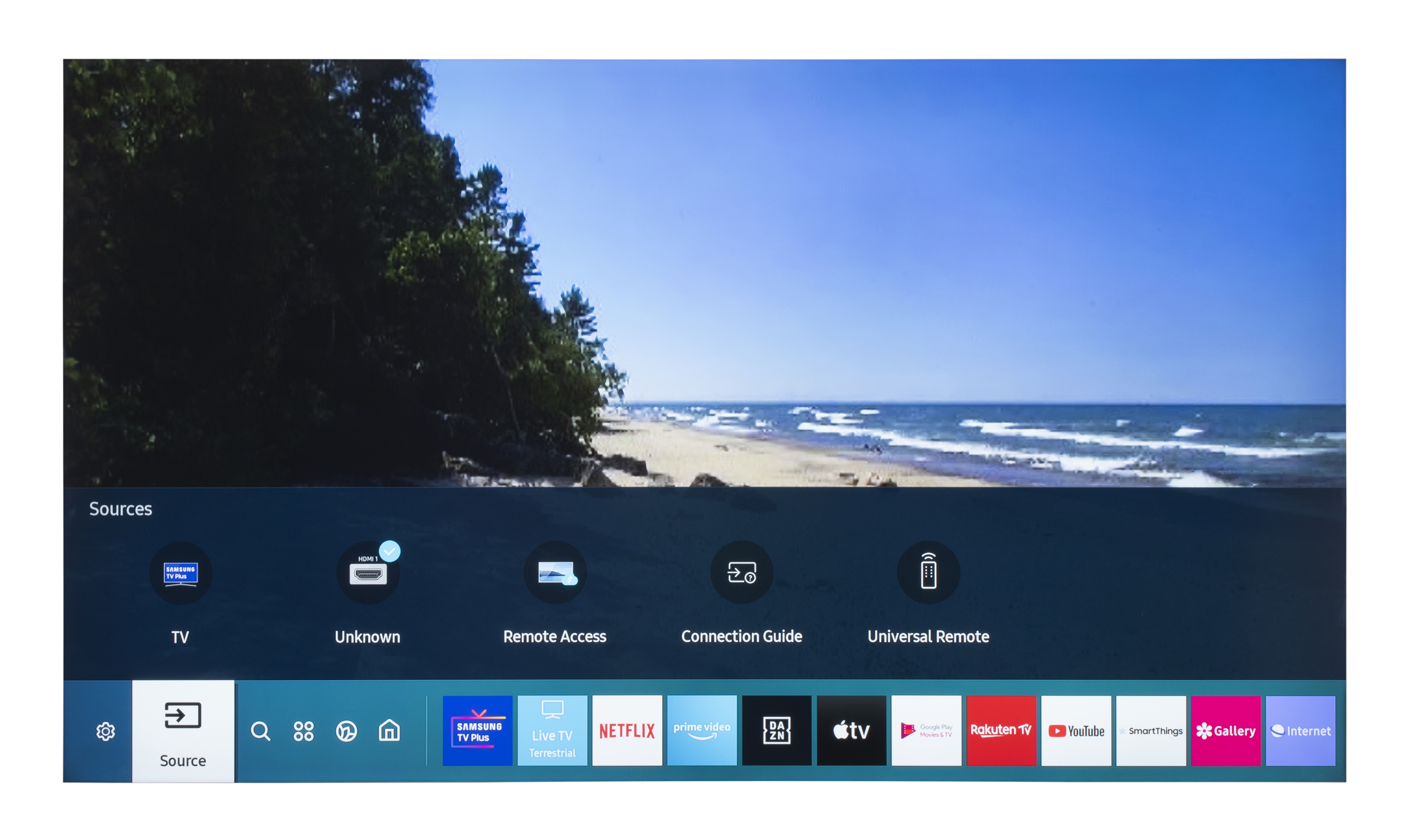Launch the Internet browser tile
1410x840 pixels.
1300,731
